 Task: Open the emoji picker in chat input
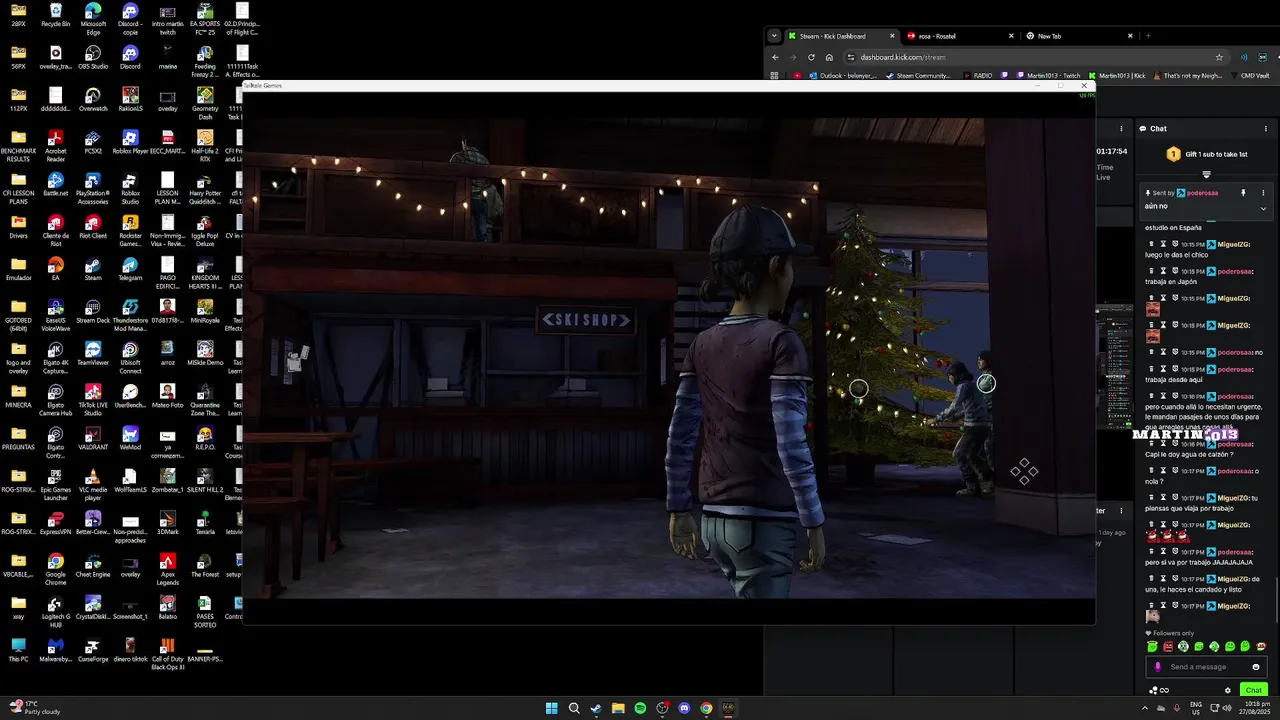[x=1256, y=667]
